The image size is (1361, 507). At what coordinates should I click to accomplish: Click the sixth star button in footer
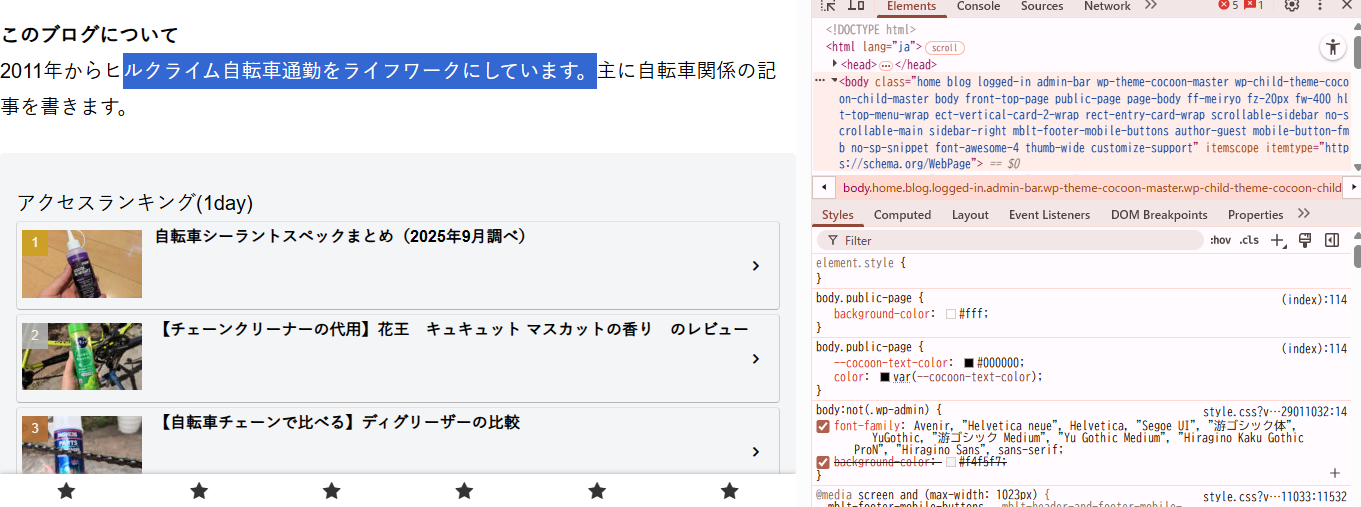click(730, 491)
